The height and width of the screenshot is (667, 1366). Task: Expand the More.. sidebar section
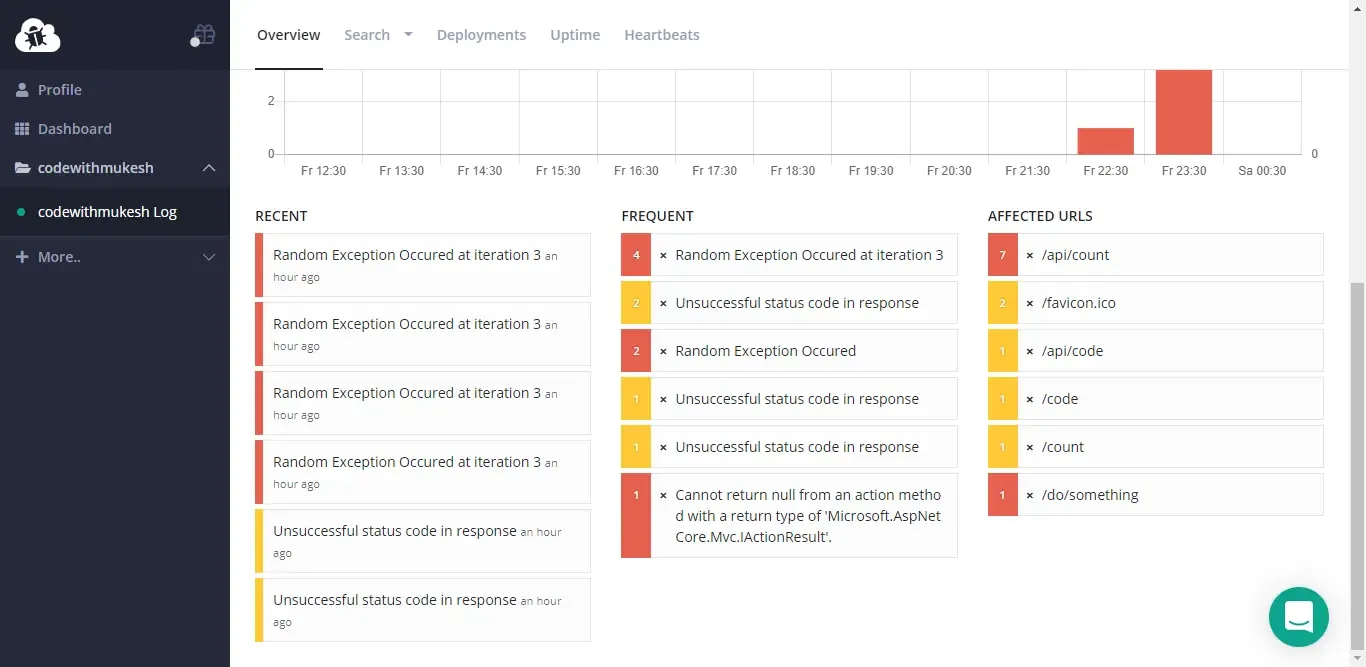tap(209, 257)
